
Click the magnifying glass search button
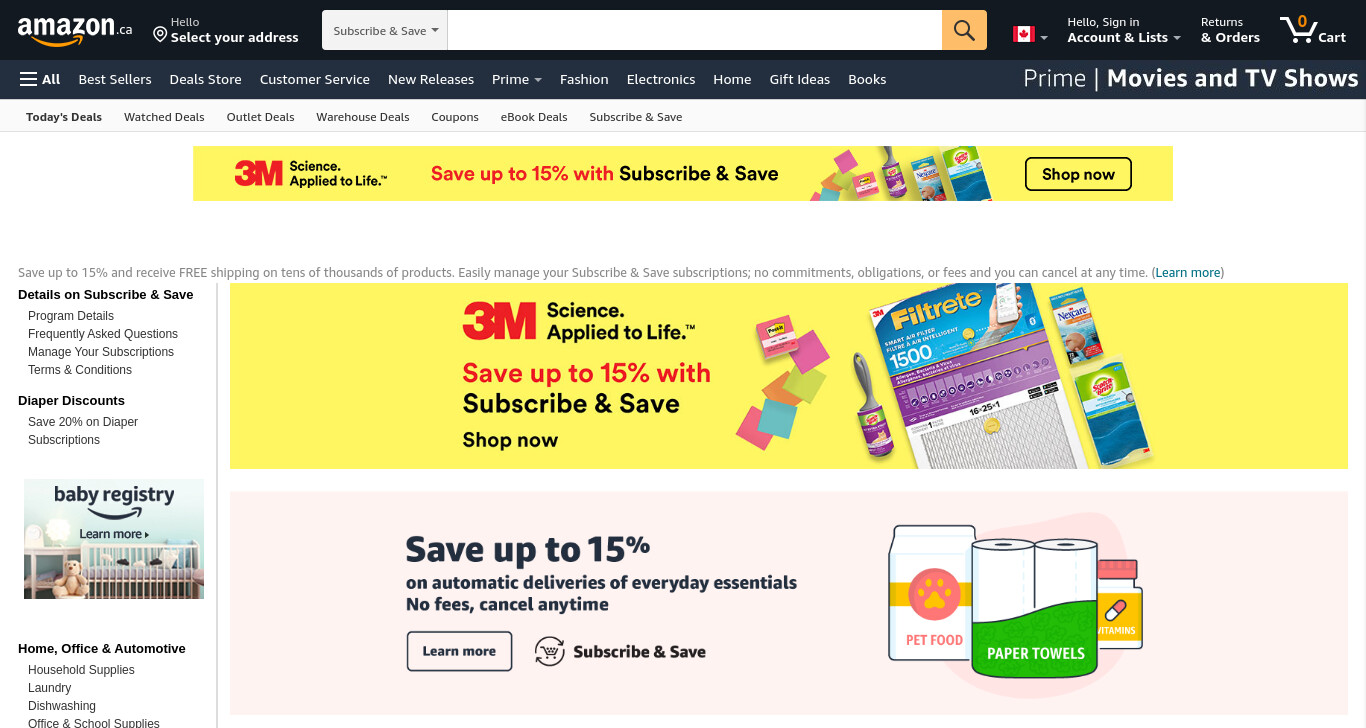click(964, 30)
